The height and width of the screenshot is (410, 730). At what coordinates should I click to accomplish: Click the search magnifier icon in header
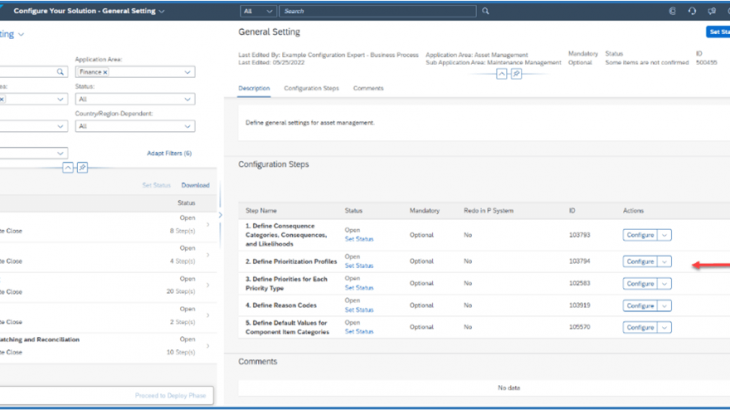486,11
